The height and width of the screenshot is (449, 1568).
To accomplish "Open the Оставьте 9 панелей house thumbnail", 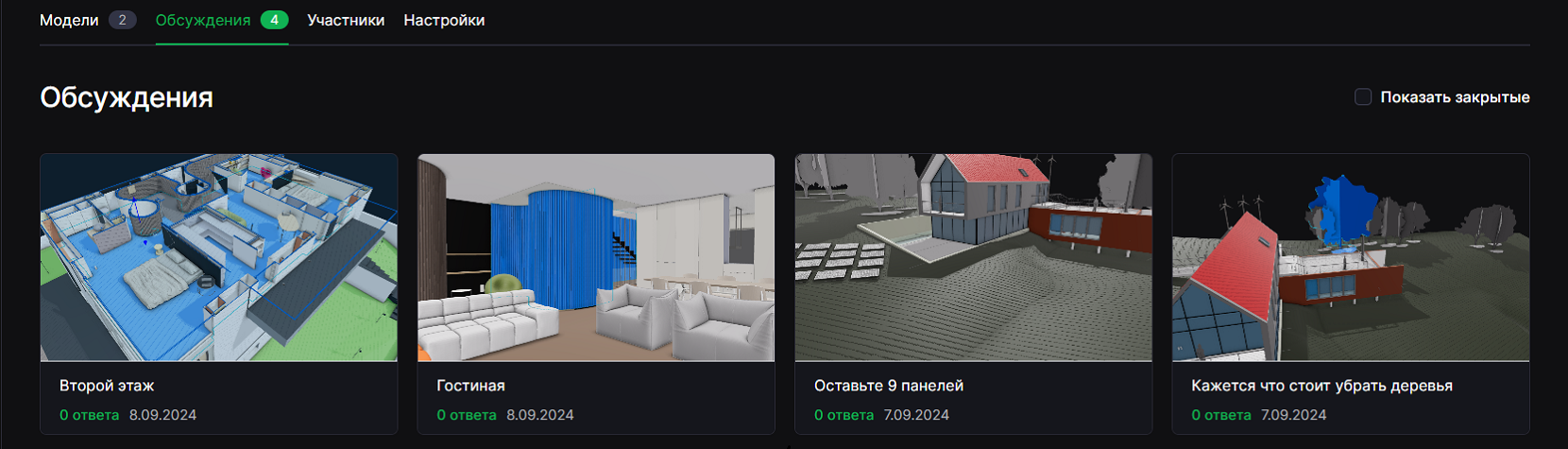I will click(x=974, y=257).
